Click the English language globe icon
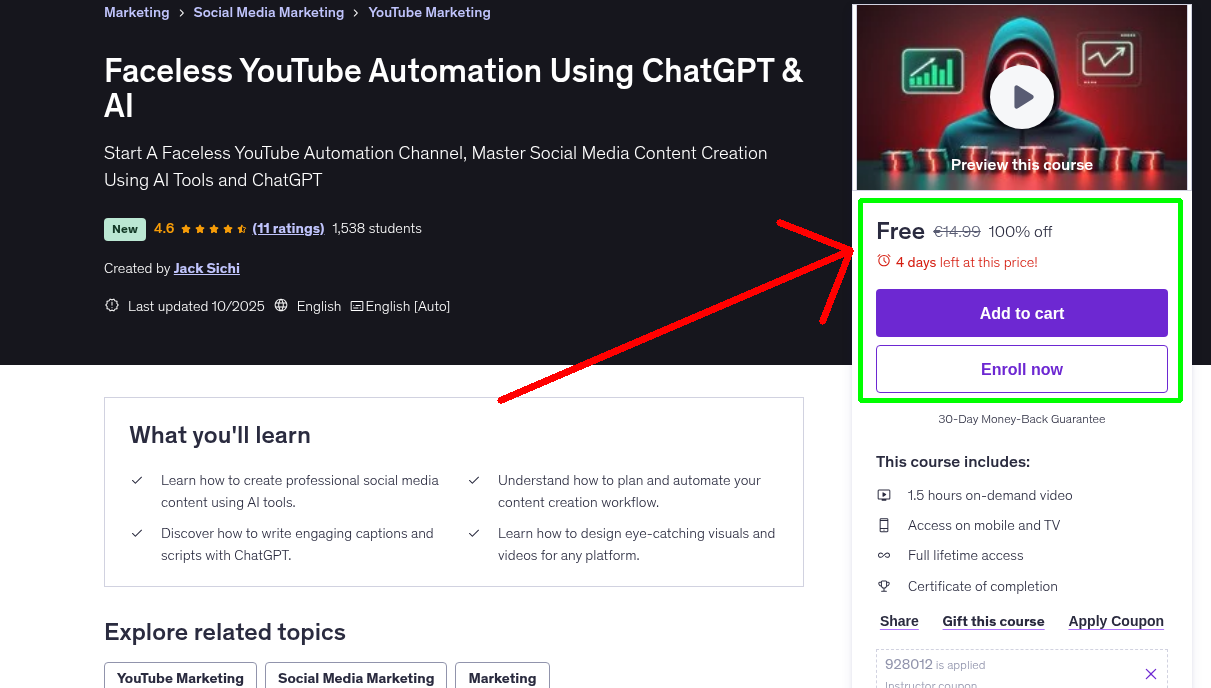 tap(280, 306)
